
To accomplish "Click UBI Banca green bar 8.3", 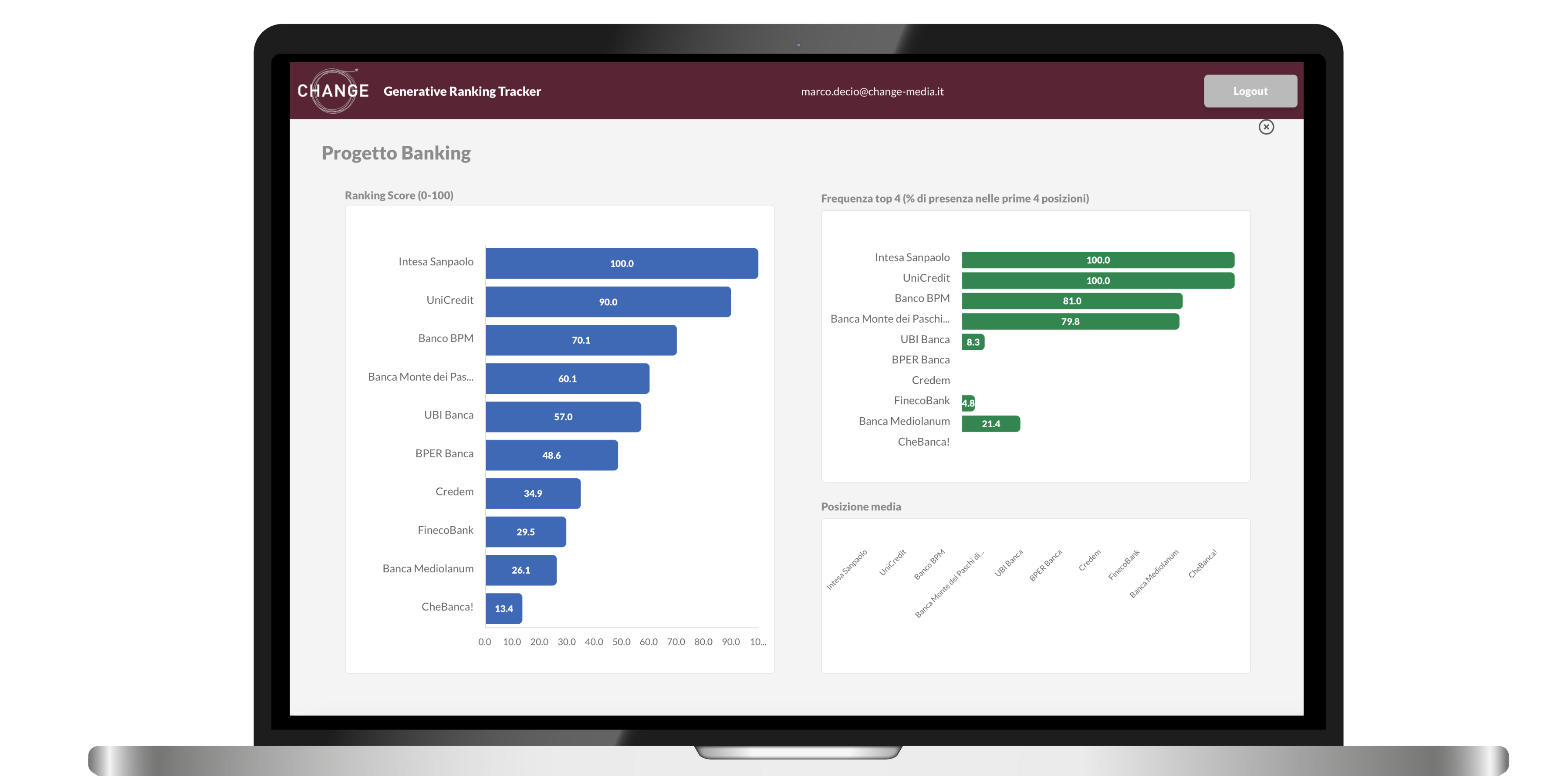I will 973,342.
